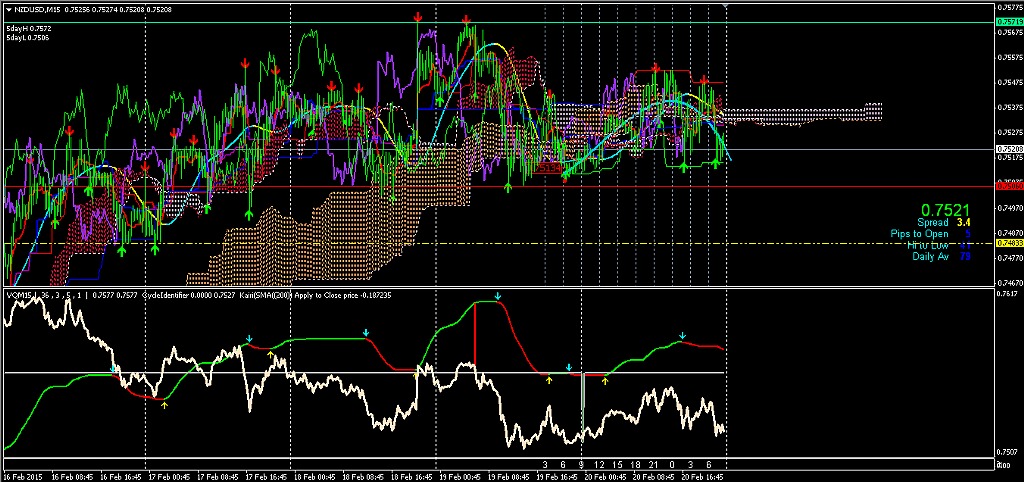Open the NZDUSD,M15 chart title dropdown arrow
The width and height of the screenshot is (1024, 482).
click(9, 10)
